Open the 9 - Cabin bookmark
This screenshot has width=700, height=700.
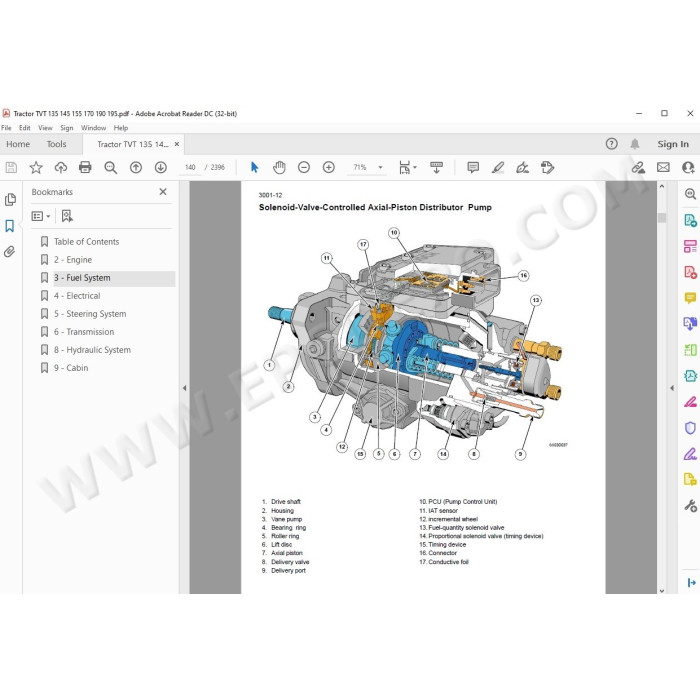(71, 368)
